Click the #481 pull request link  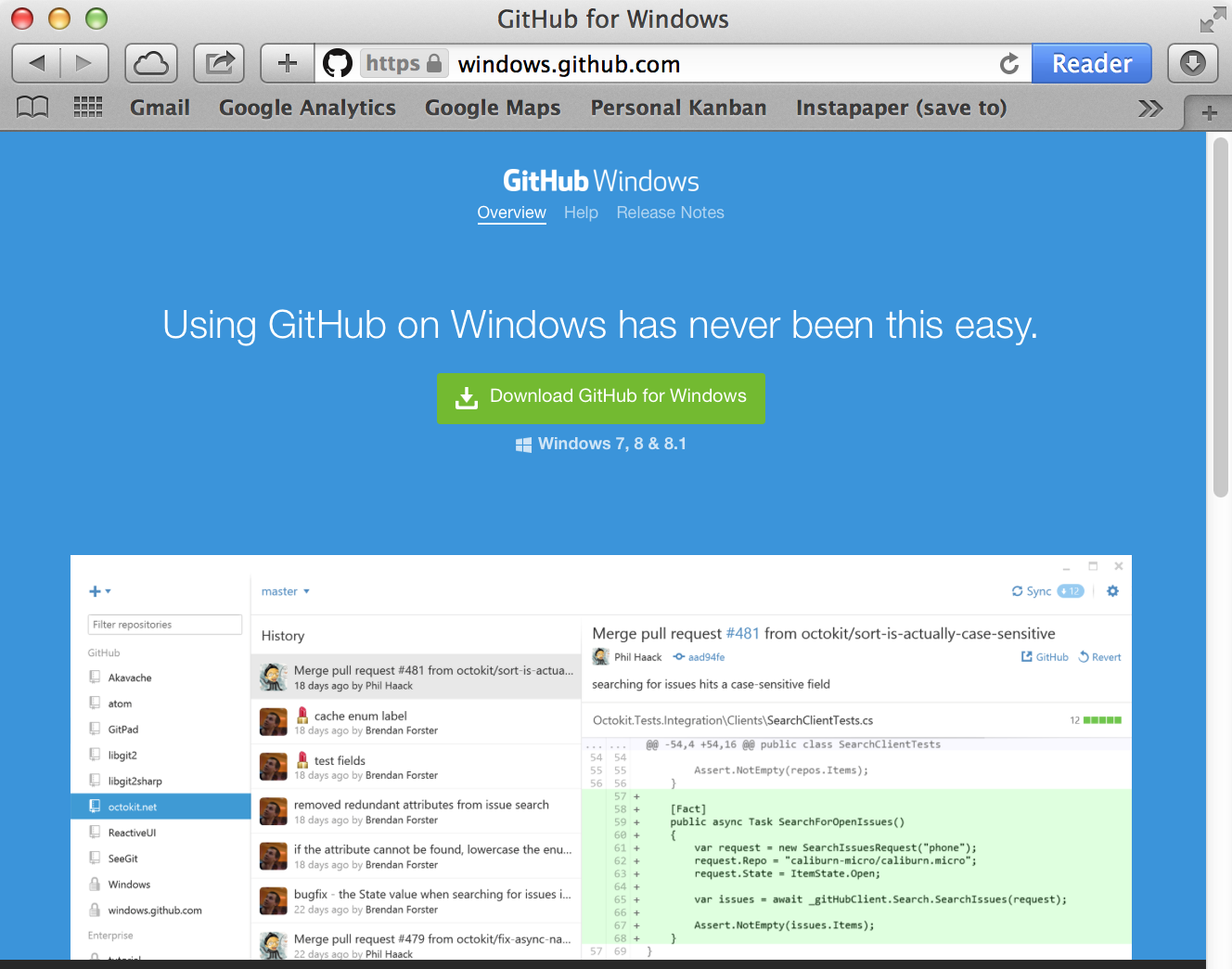tap(742, 633)
